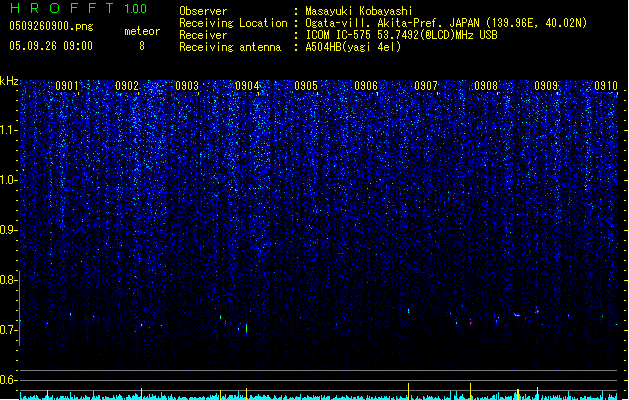Click the "Receiver" field label
Viewport: 629px width, 400px height.
203,35
